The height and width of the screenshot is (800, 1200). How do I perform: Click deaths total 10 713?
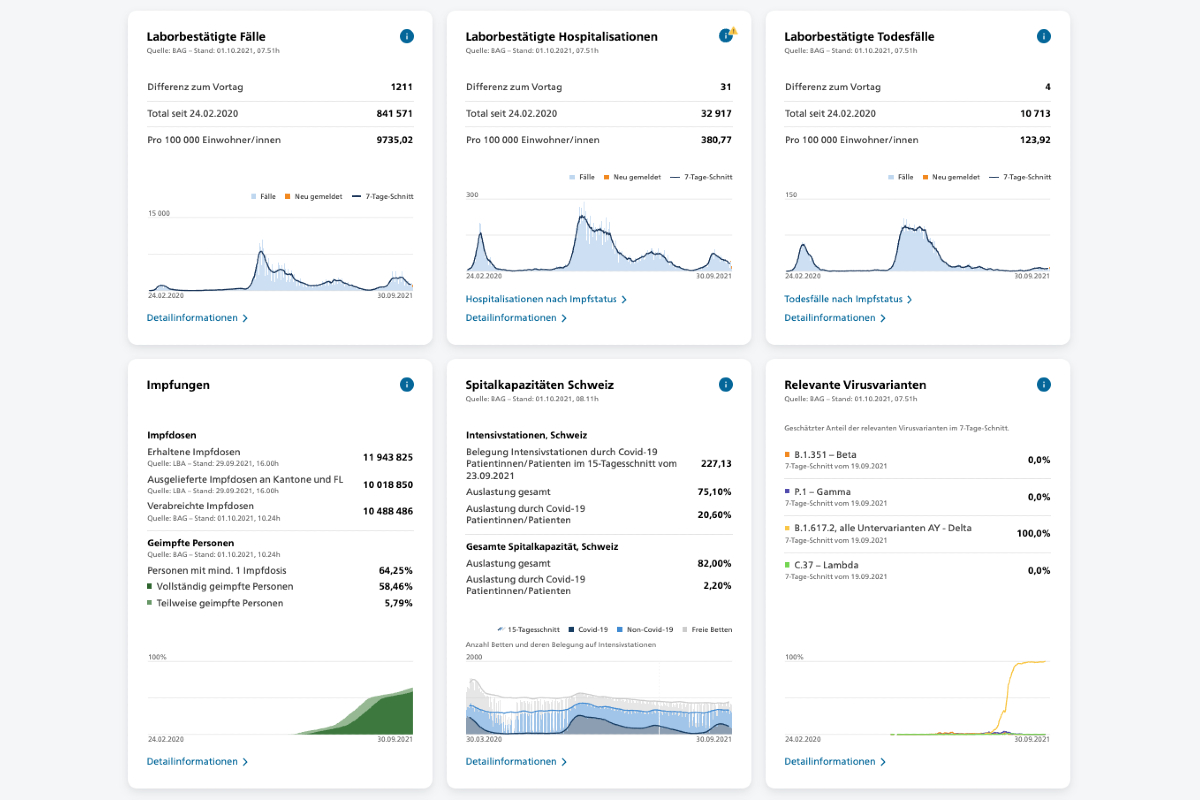point(1035,114)
